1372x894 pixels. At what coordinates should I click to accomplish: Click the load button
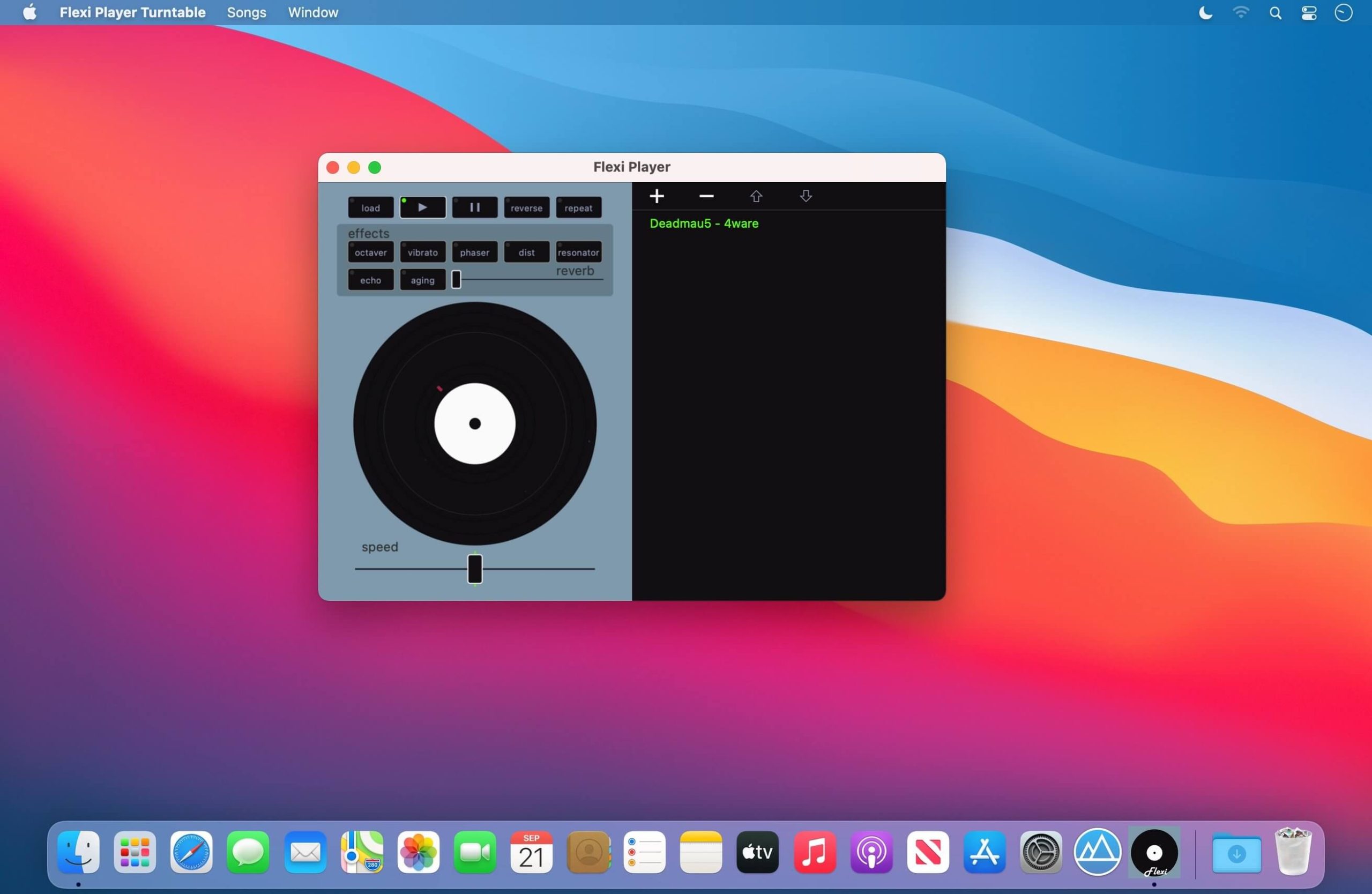[371, 208]
